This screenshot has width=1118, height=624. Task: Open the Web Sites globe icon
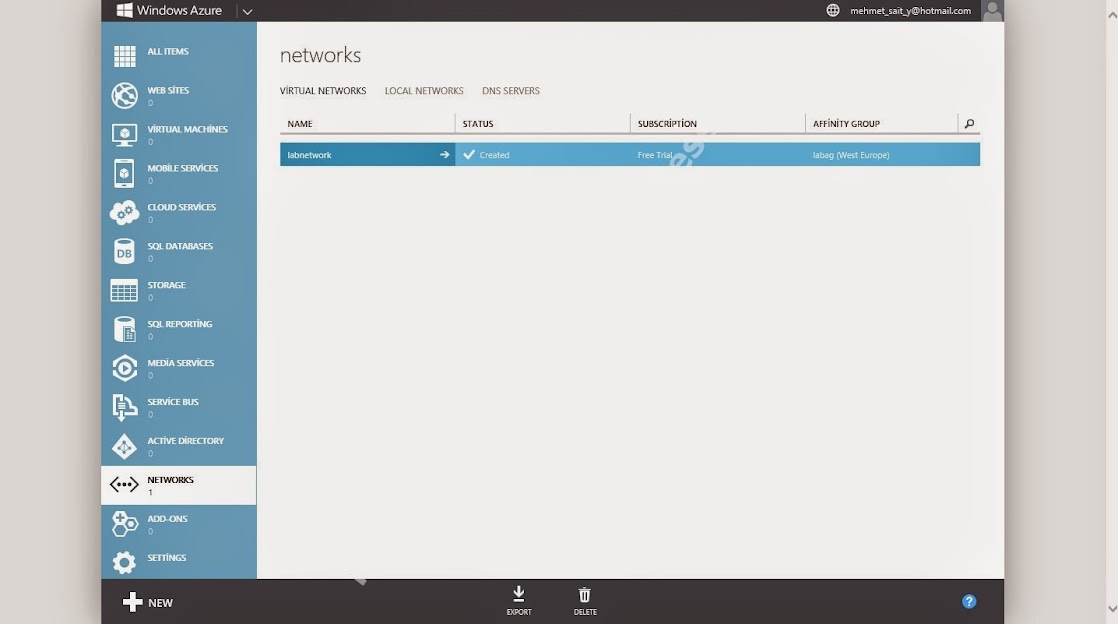coord(124,96)
